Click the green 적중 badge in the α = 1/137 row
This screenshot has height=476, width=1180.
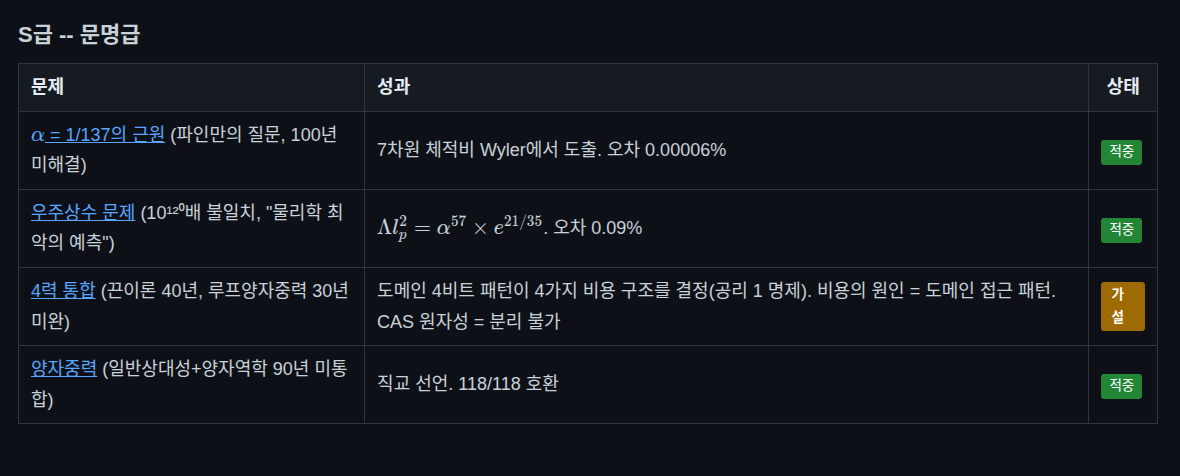click(1121, 152)
